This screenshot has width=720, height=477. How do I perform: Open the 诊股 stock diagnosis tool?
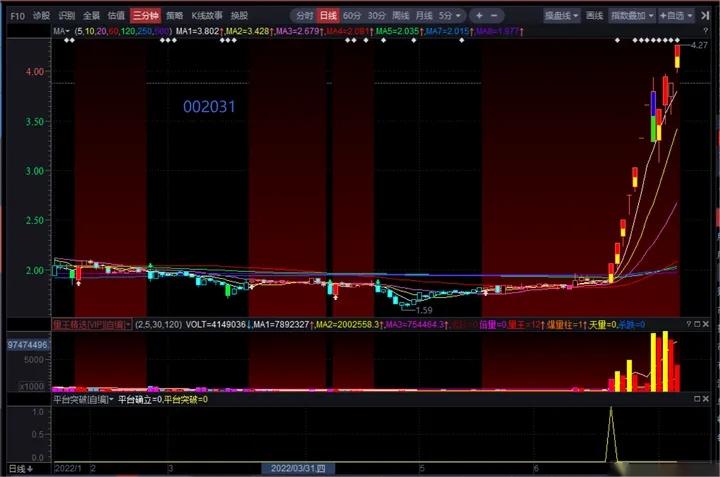[41, 16]
